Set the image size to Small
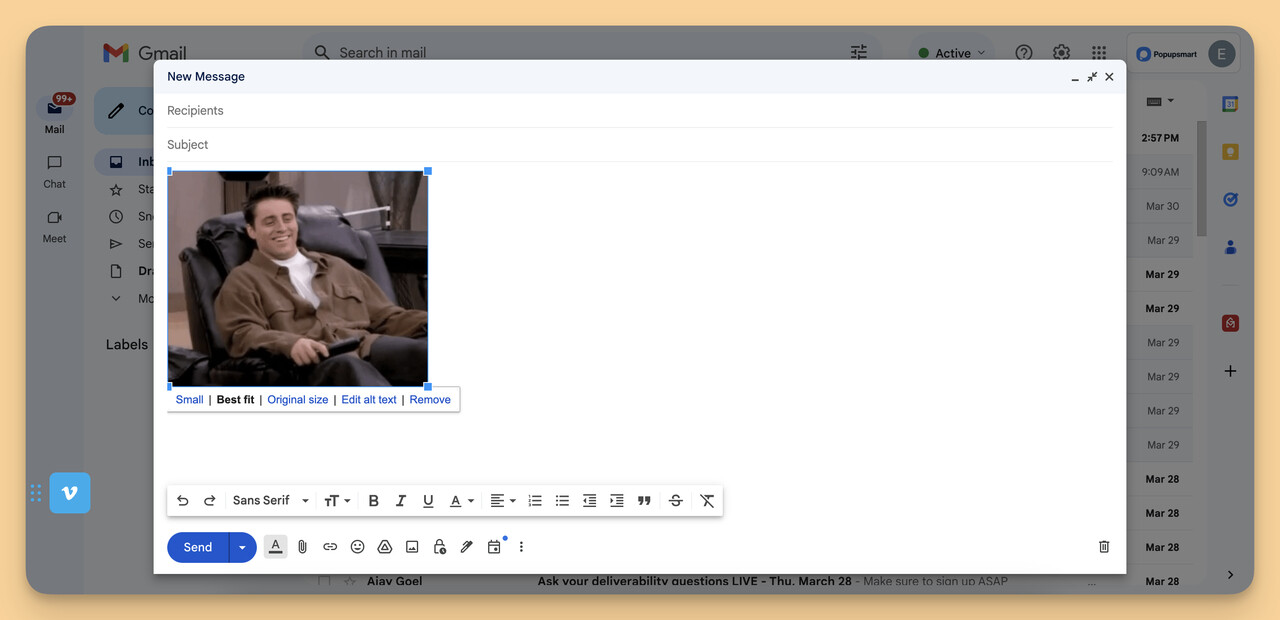The width and height of the screenshot is (1280, 620). 189,400
